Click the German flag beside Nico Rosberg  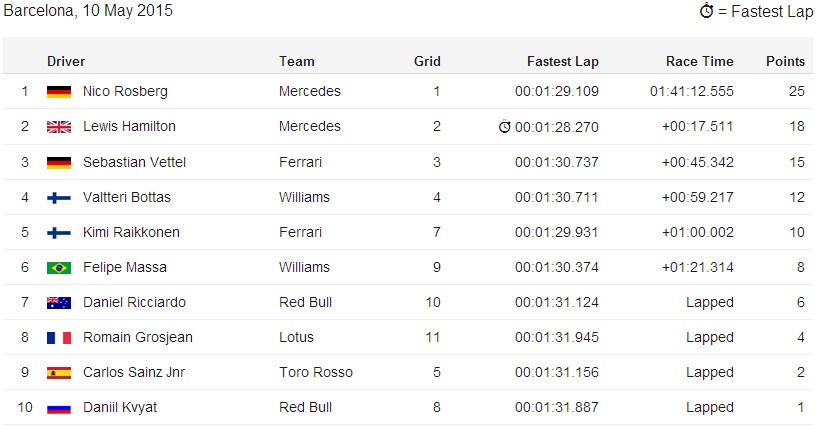pyautogui.click(x=58, y=92)
